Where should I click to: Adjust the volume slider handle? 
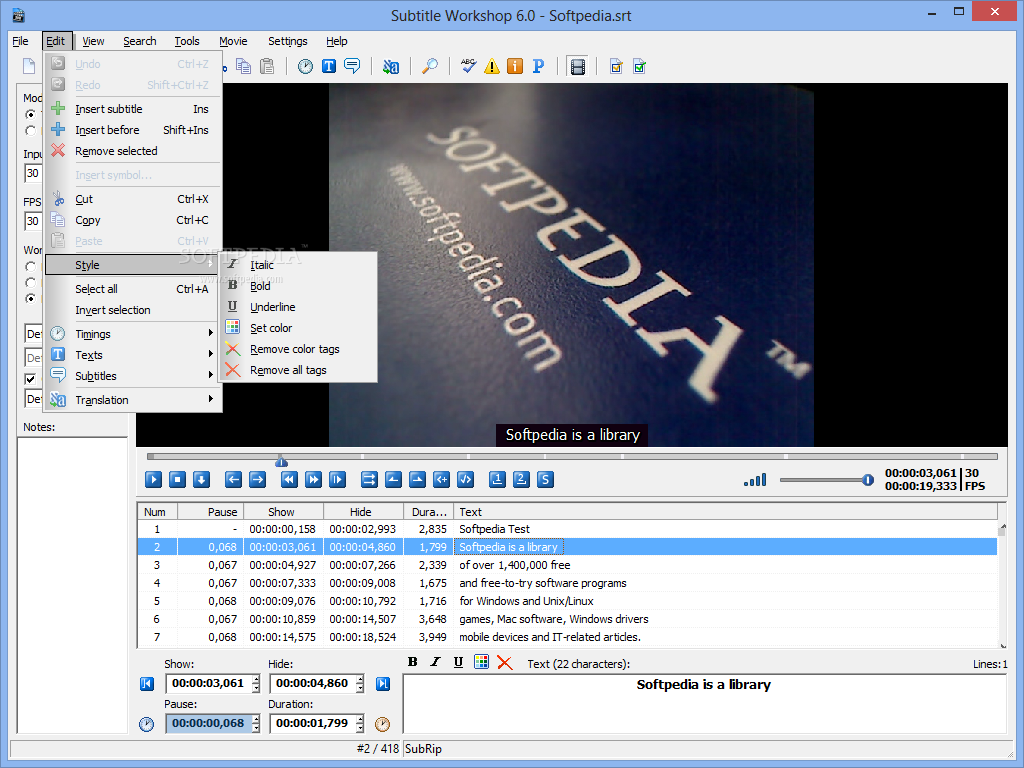[867, 480]
